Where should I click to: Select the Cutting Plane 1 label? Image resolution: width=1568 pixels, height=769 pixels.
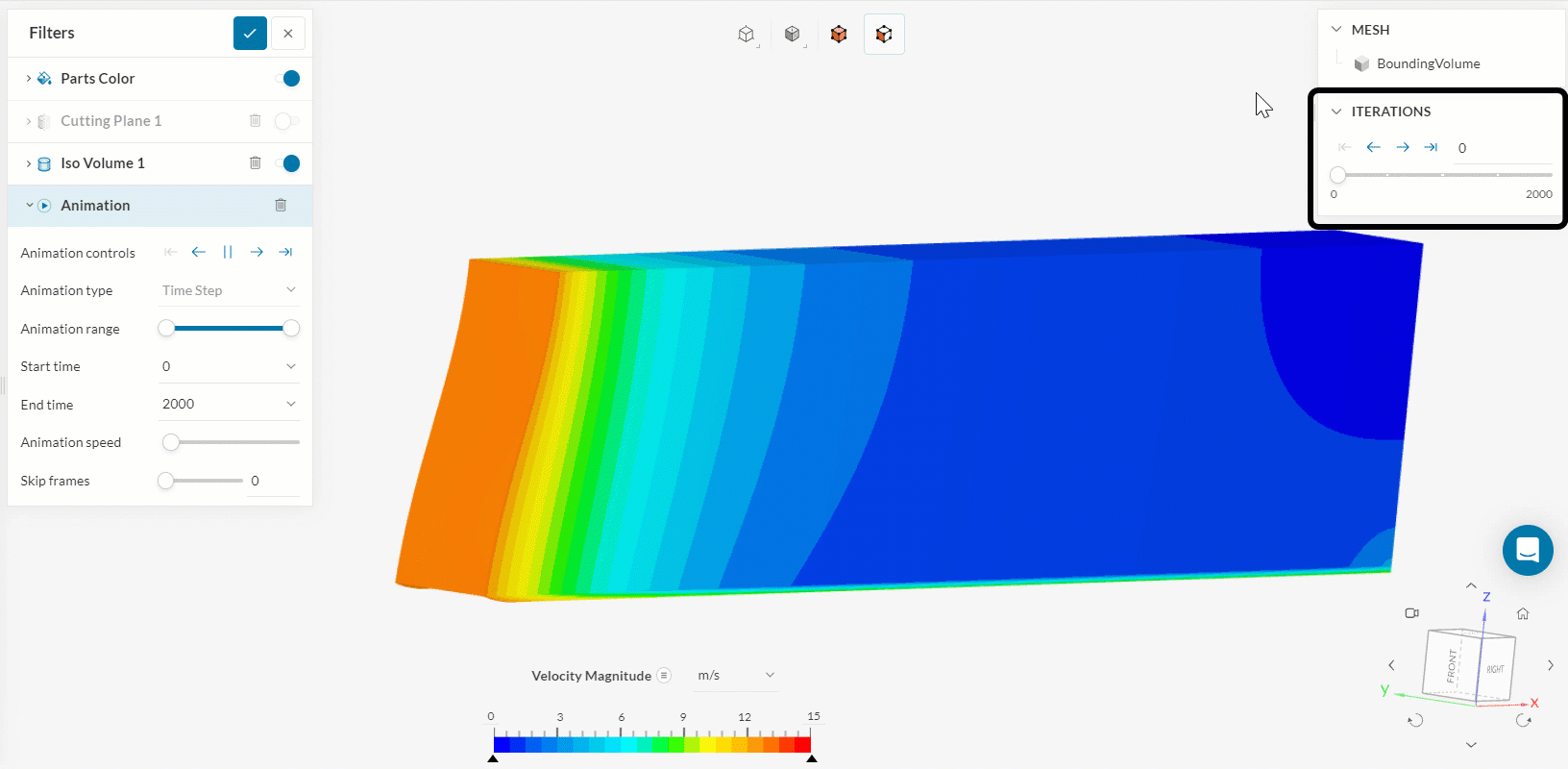coord(111,121)
